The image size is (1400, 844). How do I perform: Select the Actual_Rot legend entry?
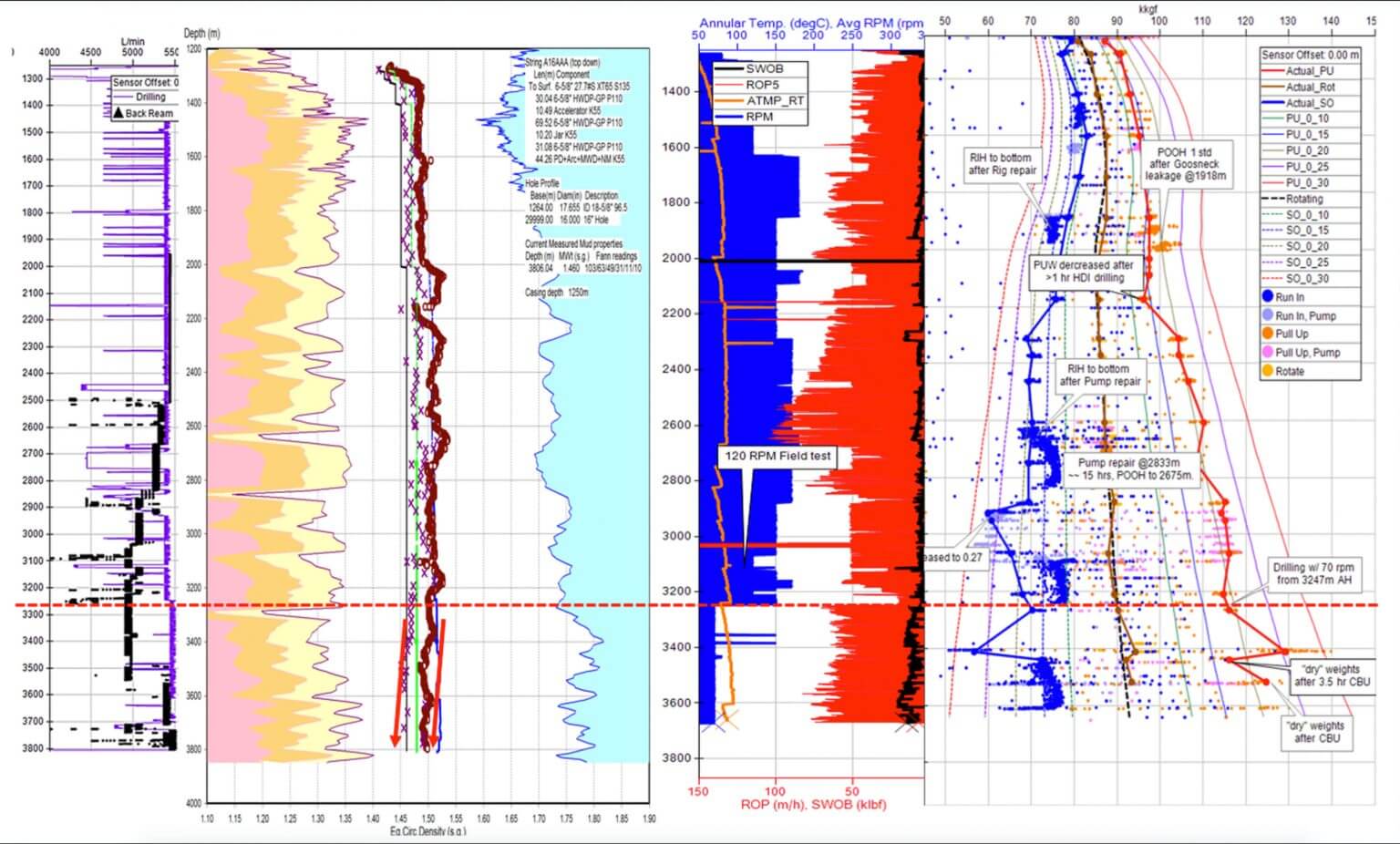tap(1298, 87)
